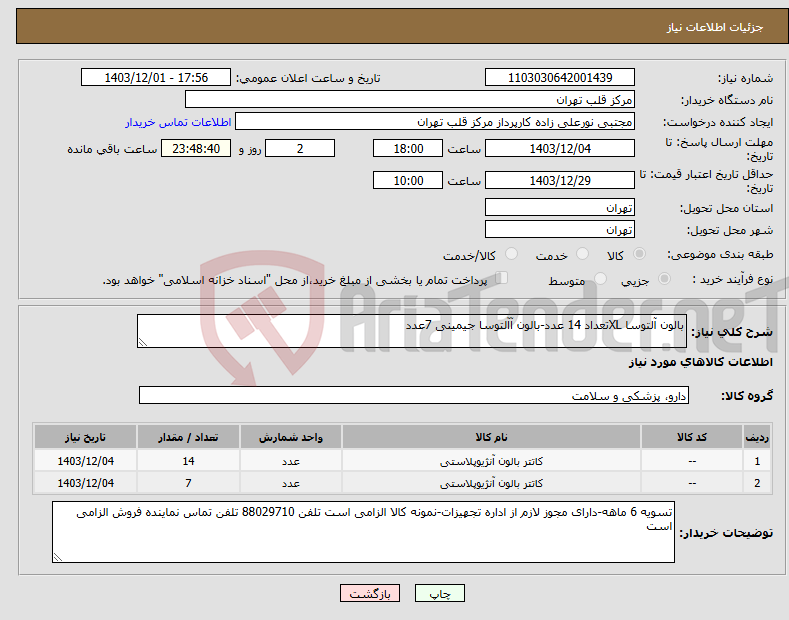Click the buyer name field مرکز قلب تهران
The width and height of the screenshot is (789, 620).
(410, 99)
